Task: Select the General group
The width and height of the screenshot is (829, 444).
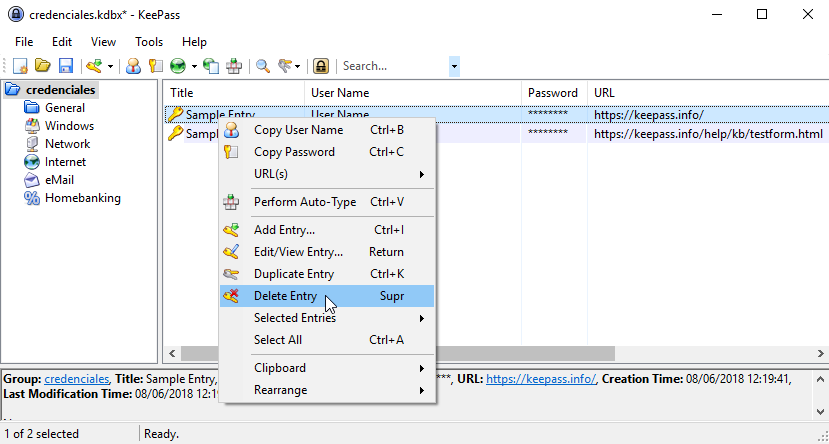Action: (65, 108)
